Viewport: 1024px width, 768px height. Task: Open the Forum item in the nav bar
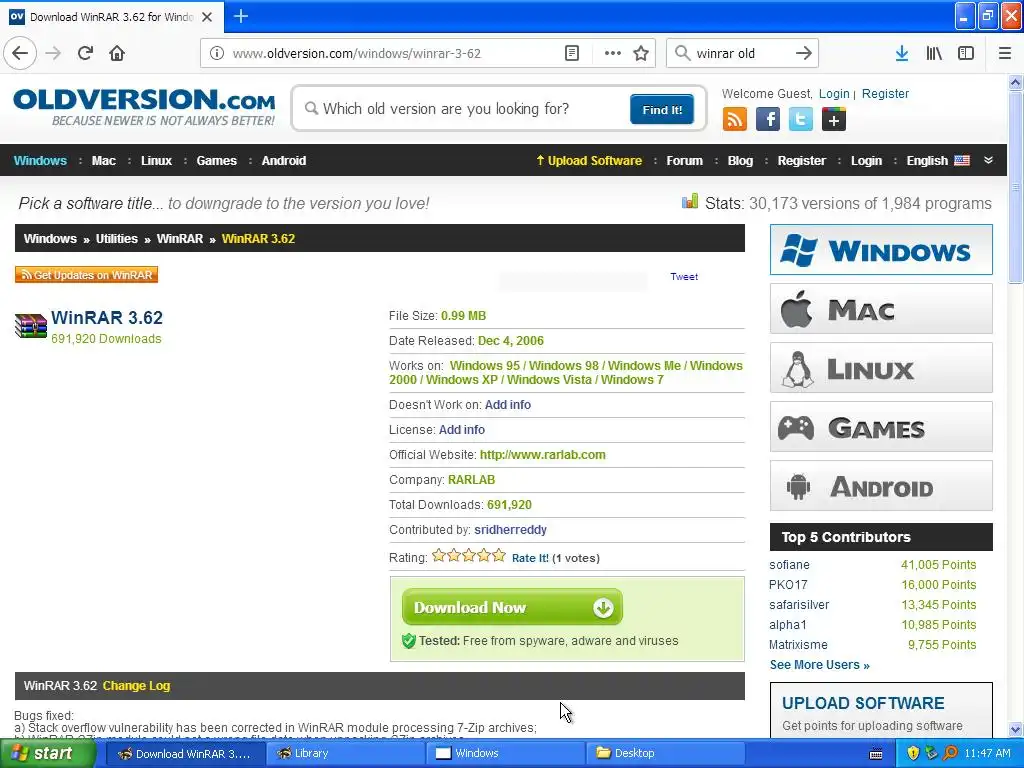click(x=684, y=161)
